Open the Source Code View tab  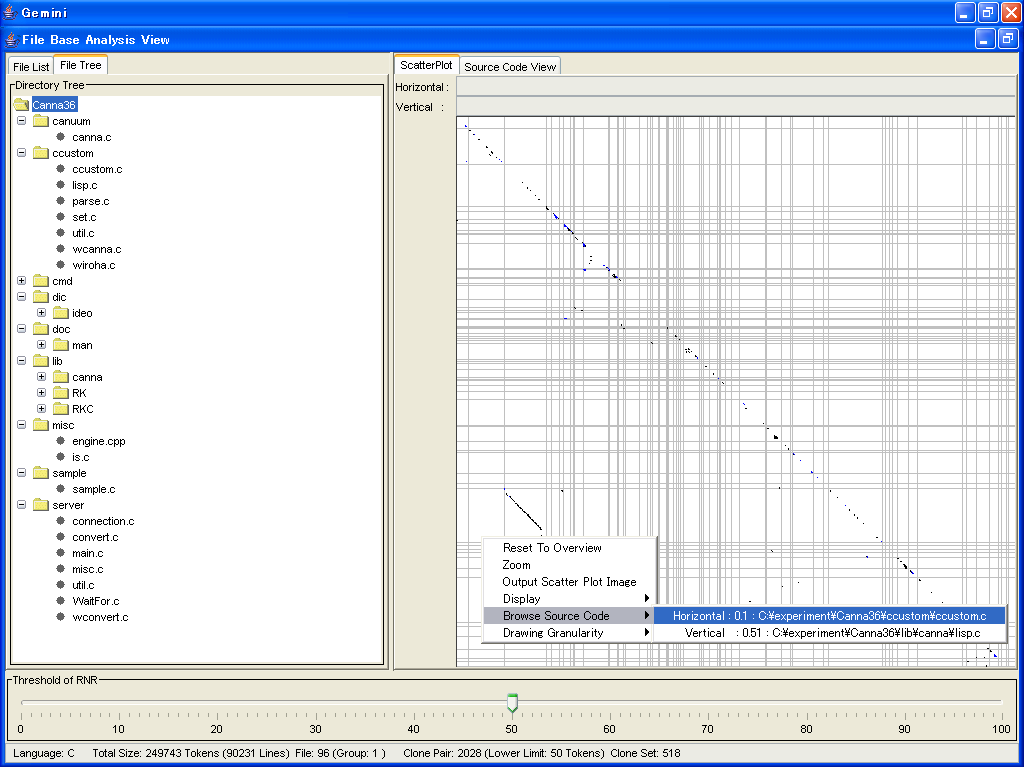(x=510, y=67)
